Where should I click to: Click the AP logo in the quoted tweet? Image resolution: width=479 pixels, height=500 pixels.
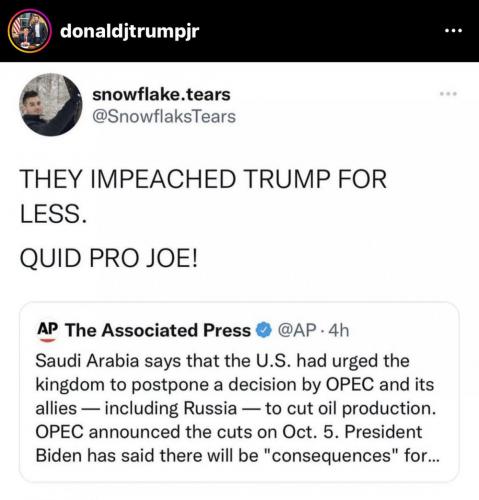pos(48,331)
